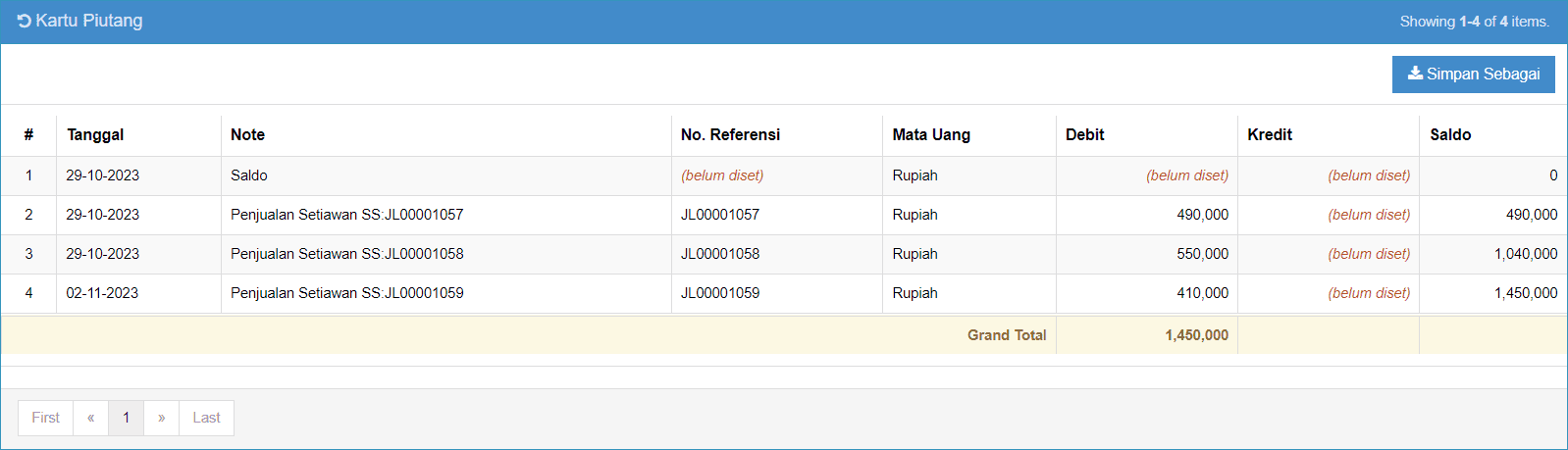Click the Grand Total label
The image size is (1568, 450).
click(1007, 335)
